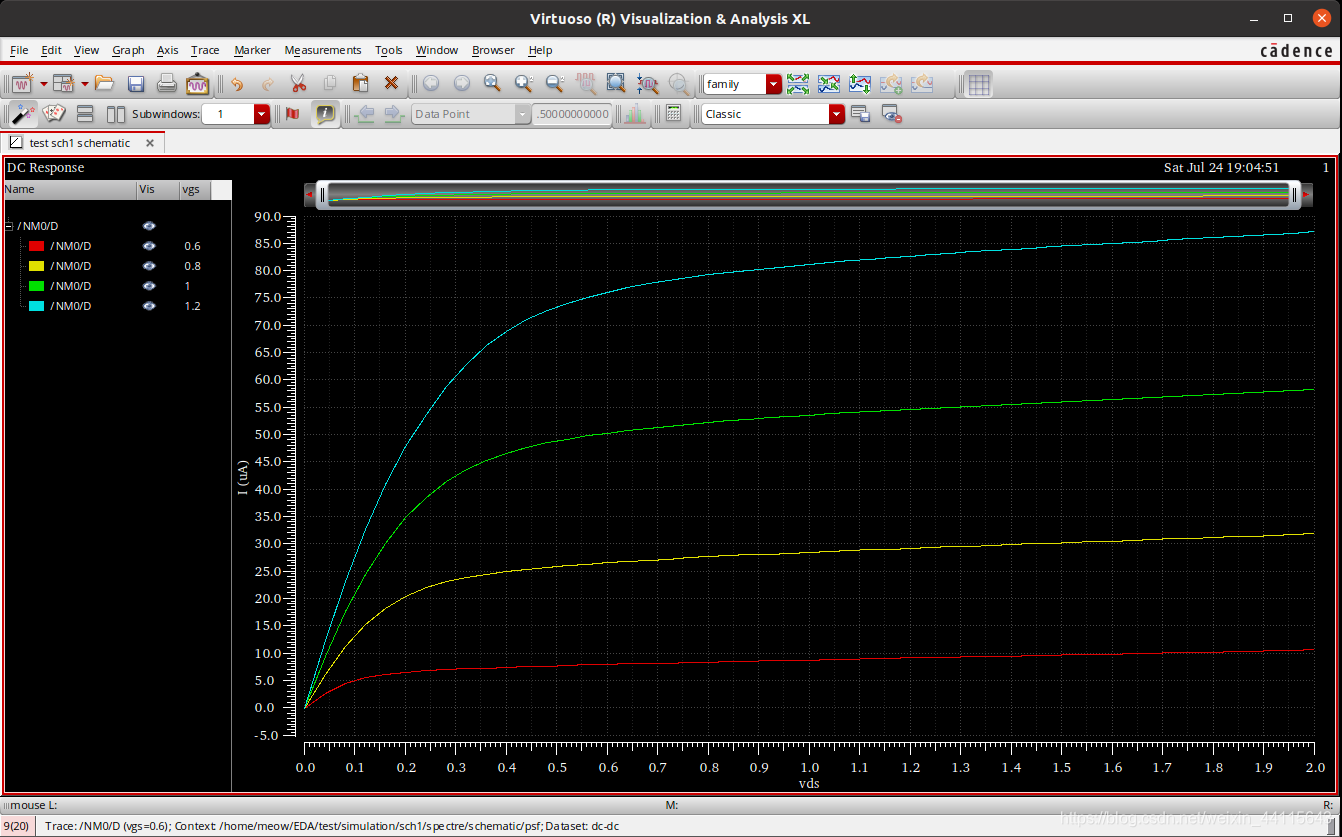The height and width of the screenshot is (837, 1342).
Task: Click the save workspace icon
Action: (860, 114)
